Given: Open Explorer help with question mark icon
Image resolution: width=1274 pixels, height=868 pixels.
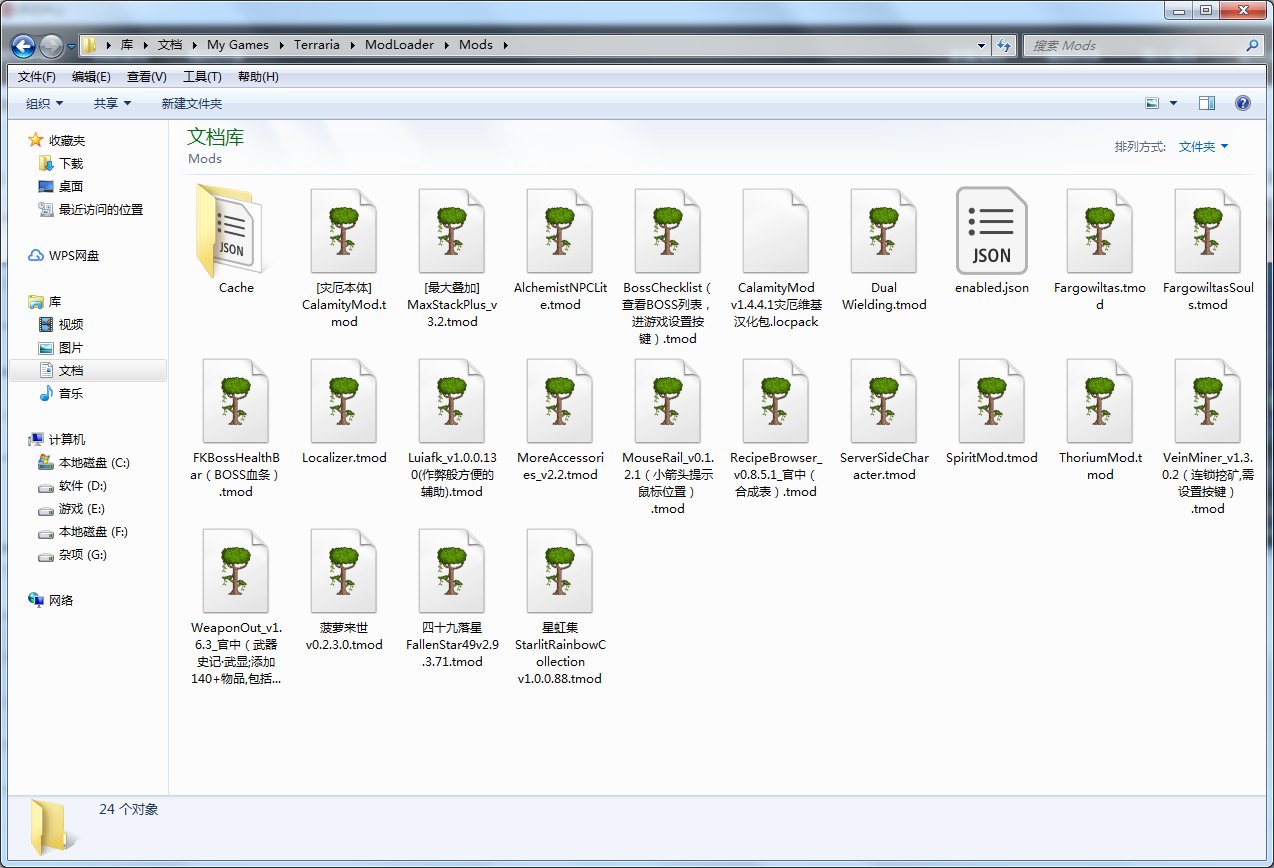Looking at the screenshot, I should [1243, 103].
